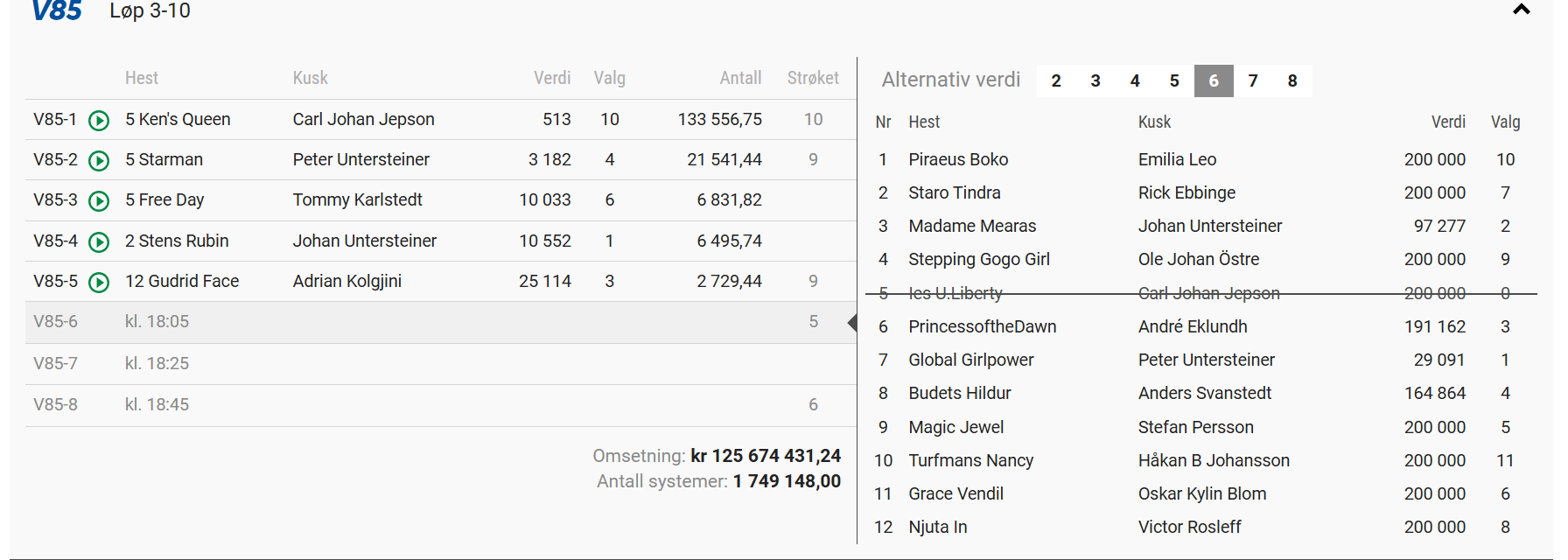
Task: Select the V85-7 row at 18:25
Action: [x=437, y=363]
